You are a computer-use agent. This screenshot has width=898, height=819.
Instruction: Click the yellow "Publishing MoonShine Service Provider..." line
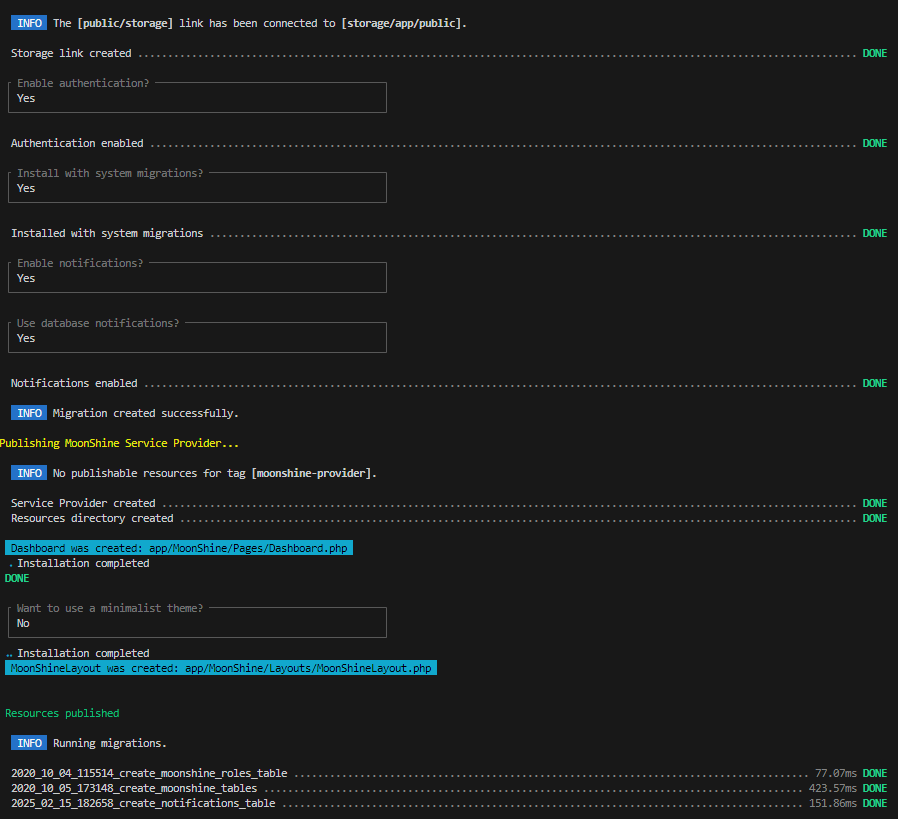[x=119, y=443]
